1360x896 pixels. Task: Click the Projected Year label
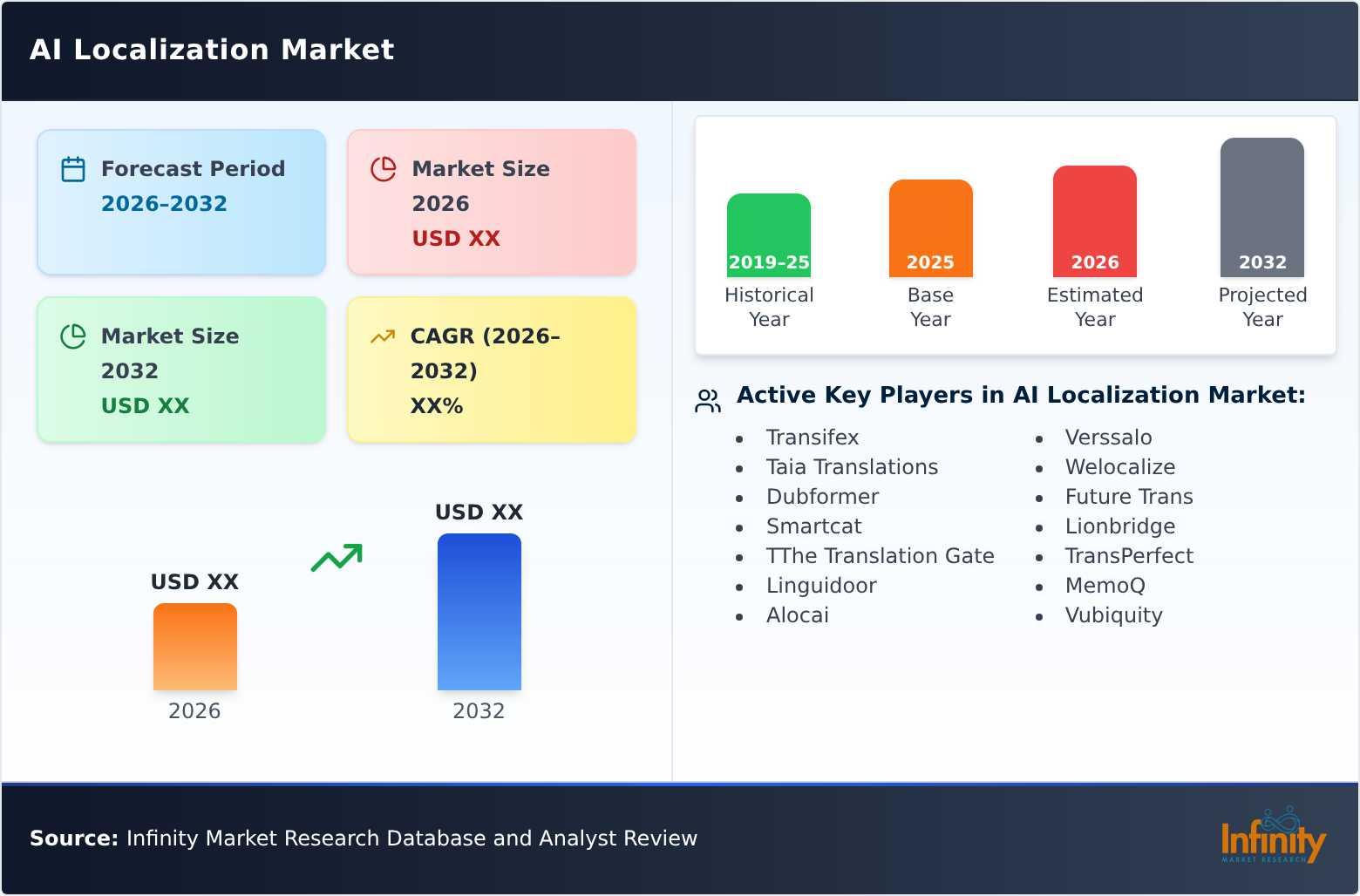pyautogui.click(x=1262, y=307)
